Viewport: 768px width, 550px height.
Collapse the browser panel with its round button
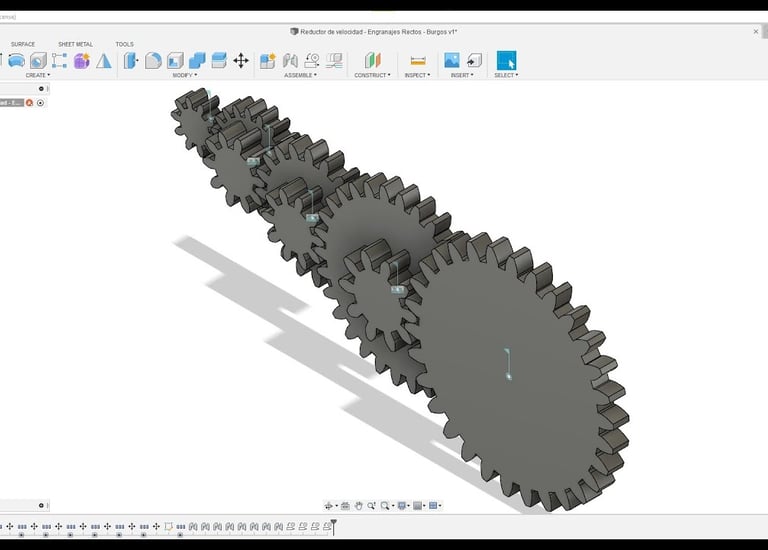coord(41,89)
